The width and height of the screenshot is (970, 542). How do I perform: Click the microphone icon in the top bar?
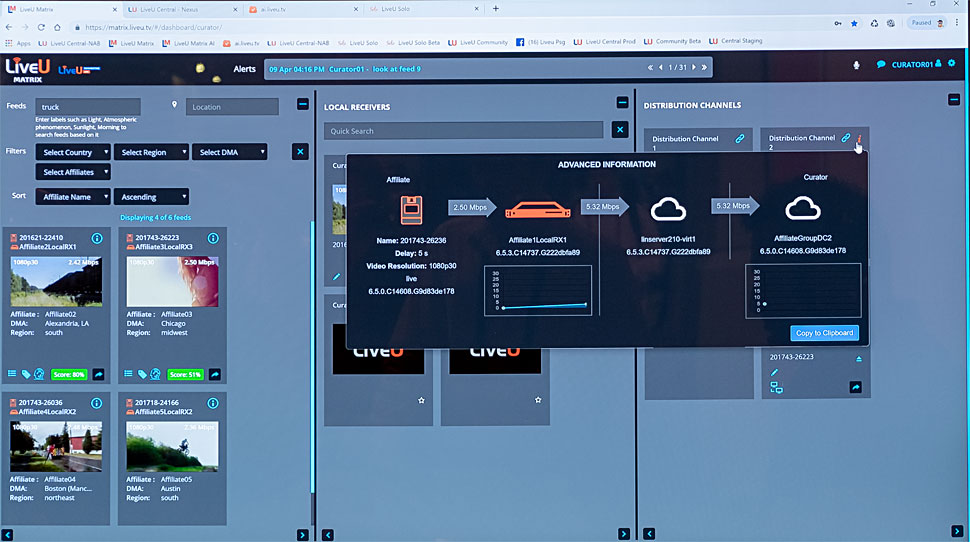click(856, 66)
